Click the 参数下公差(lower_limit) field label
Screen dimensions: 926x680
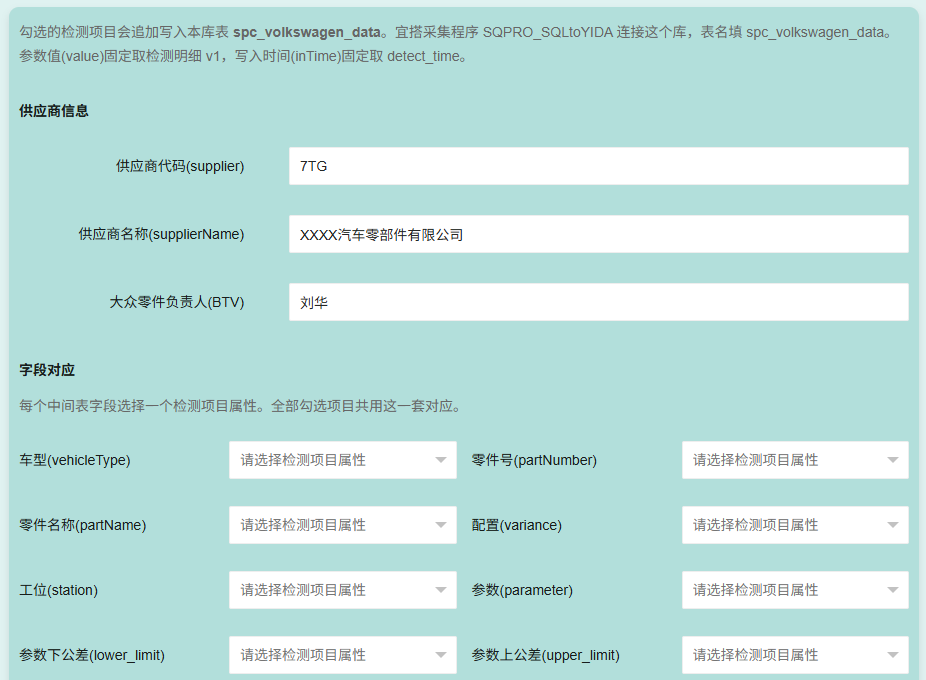click(92, 655)
